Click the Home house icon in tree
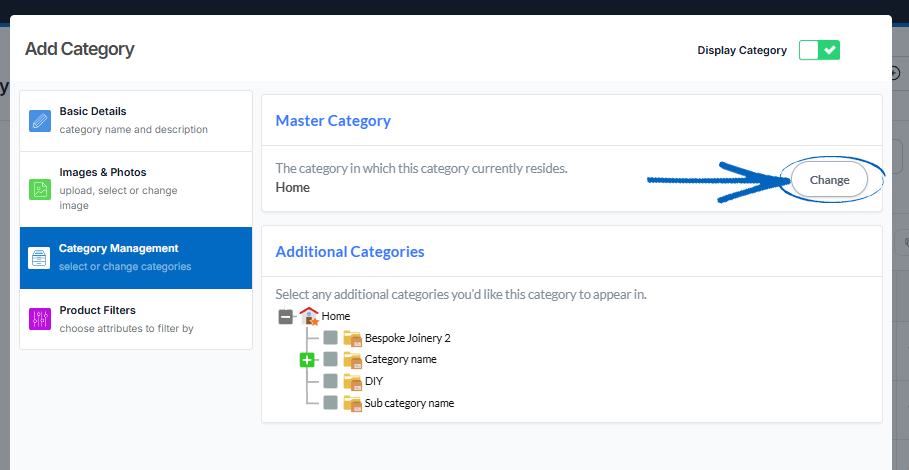 click(310, 316)
